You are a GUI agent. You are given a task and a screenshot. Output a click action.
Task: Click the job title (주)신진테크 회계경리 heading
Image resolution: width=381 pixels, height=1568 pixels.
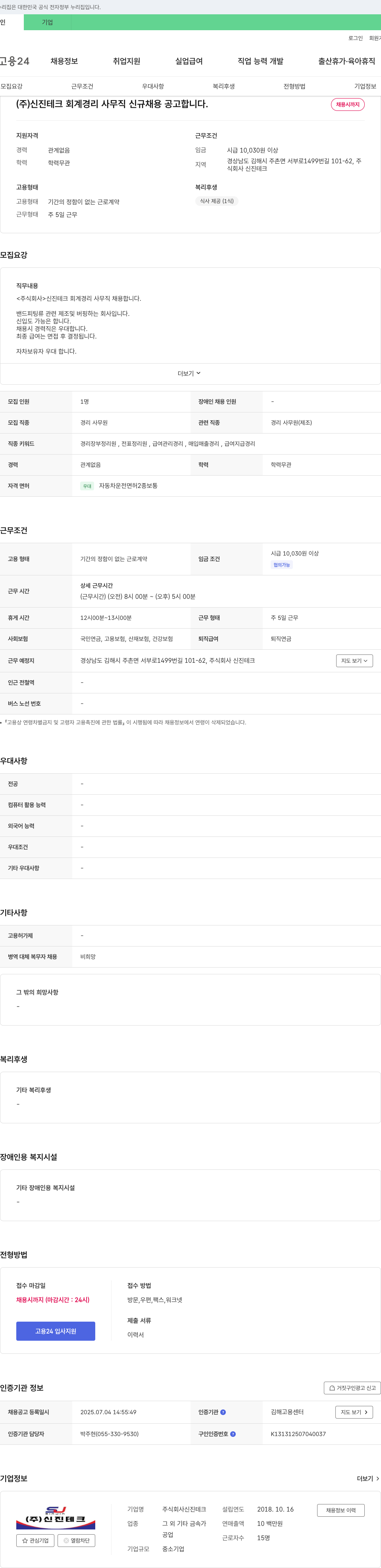pos(112,104)
